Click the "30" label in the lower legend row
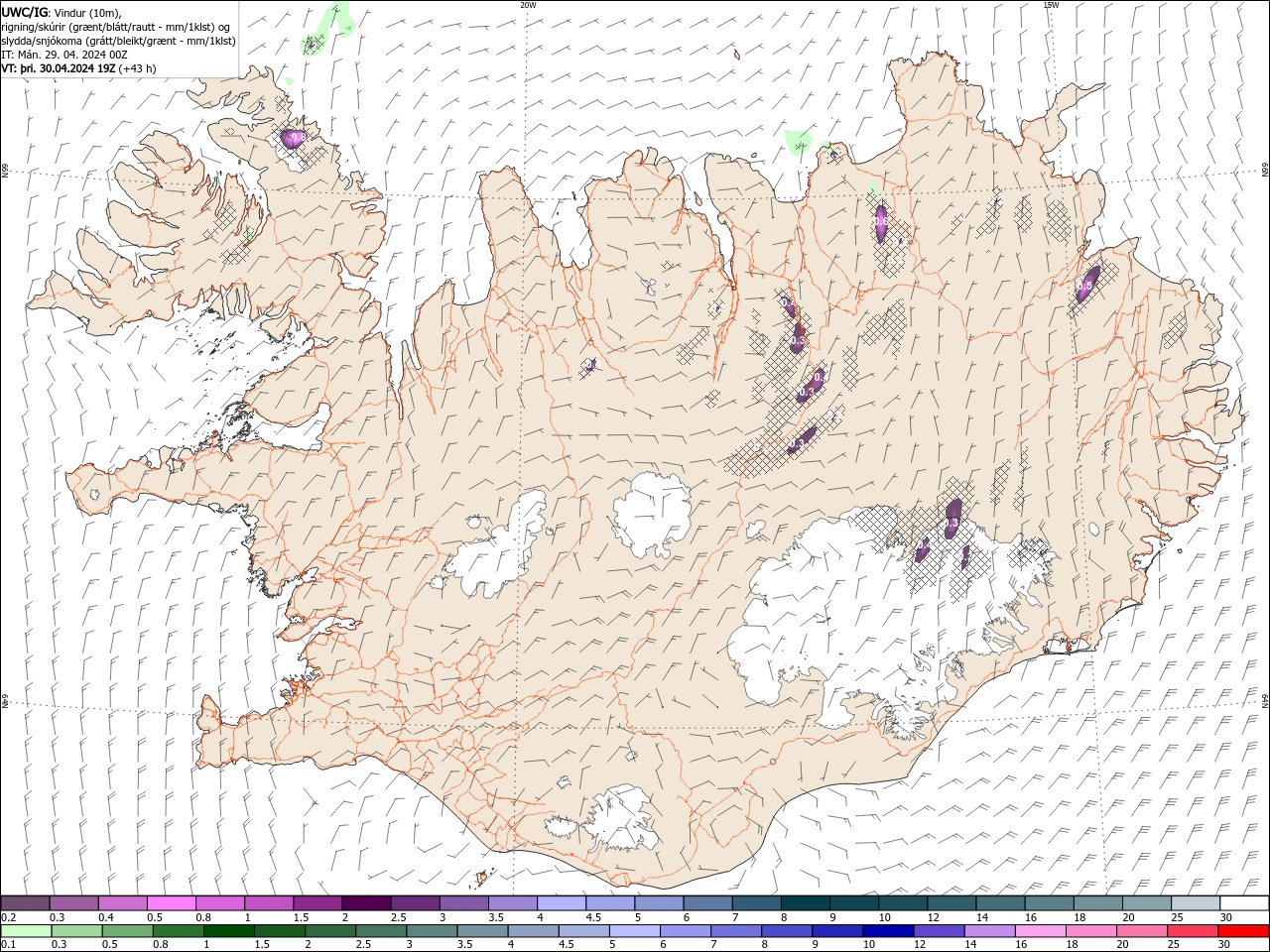Viewport: 1270px width, 952px height. tap(1225, 944)
